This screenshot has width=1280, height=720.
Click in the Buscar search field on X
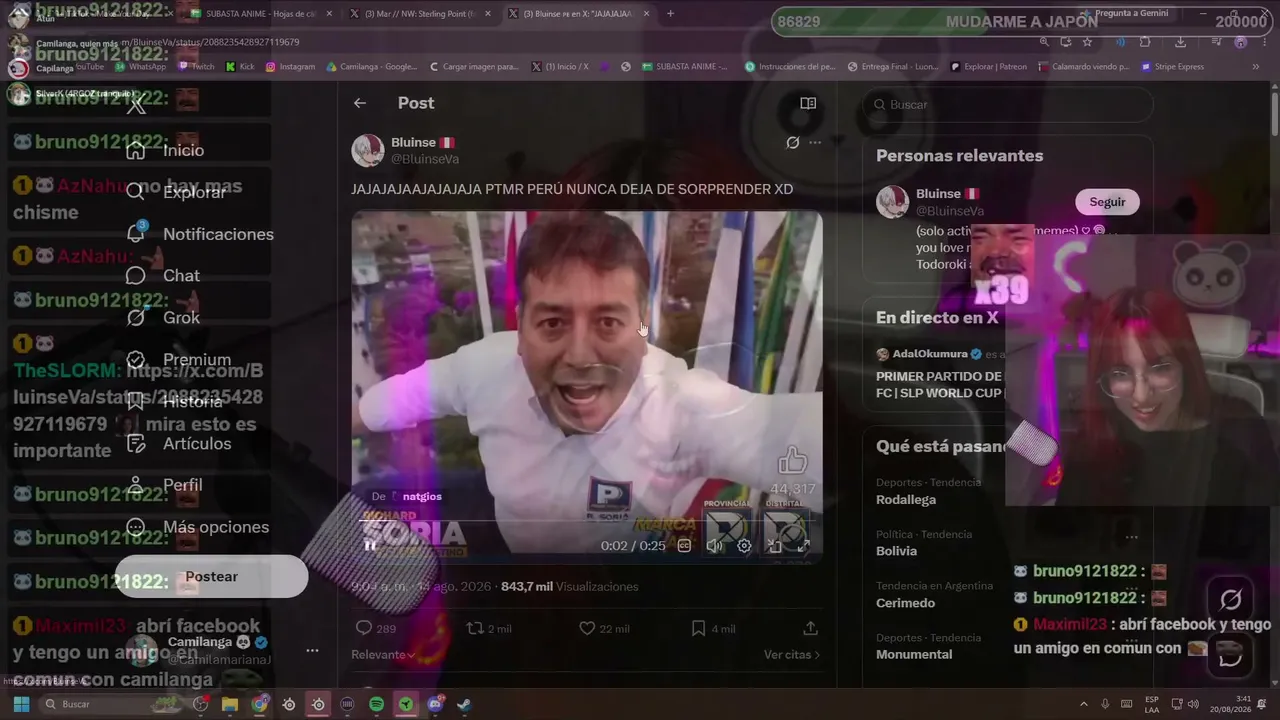[x=1007, y=104]
